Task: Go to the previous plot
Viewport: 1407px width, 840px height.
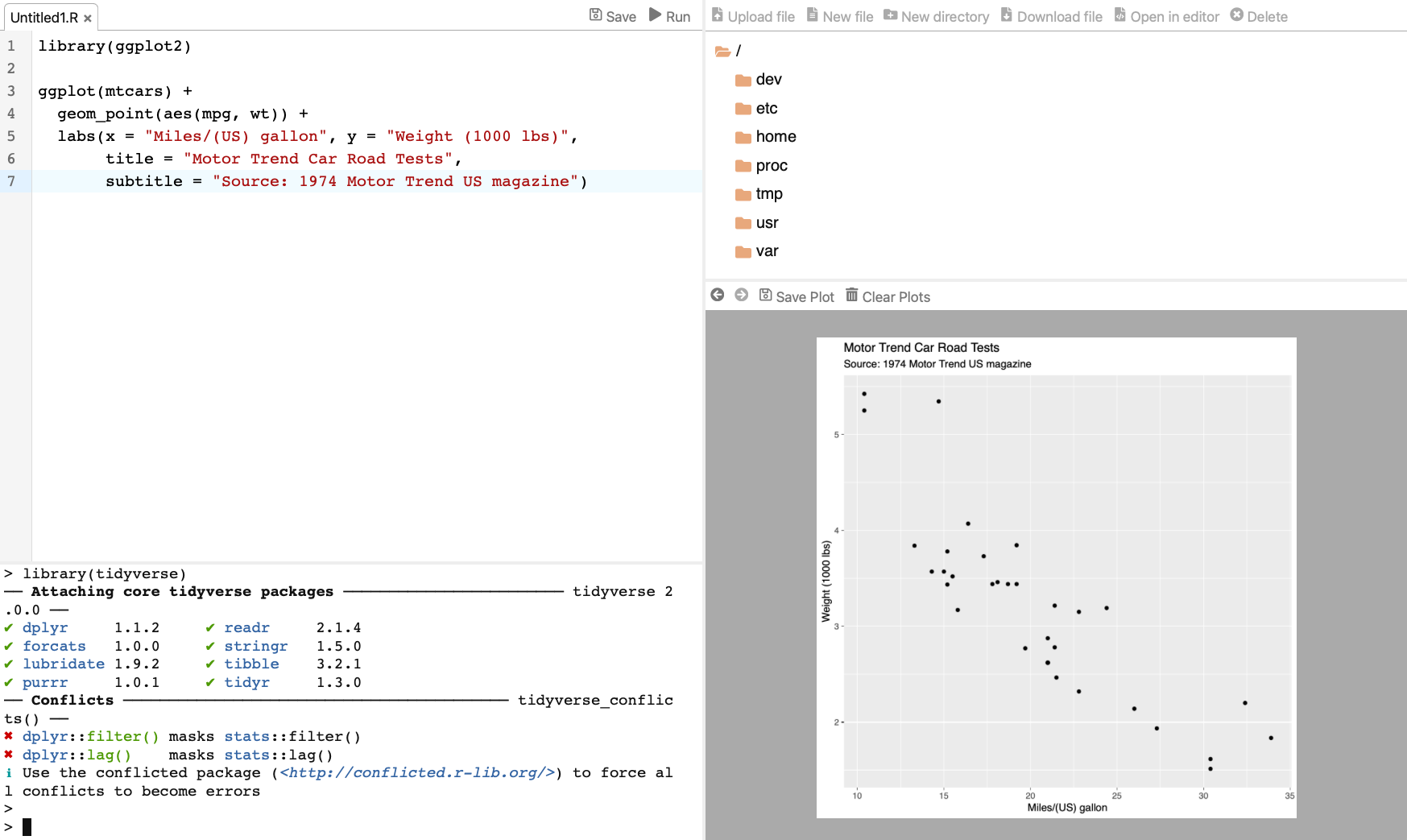Action: [x=718, y=296]
